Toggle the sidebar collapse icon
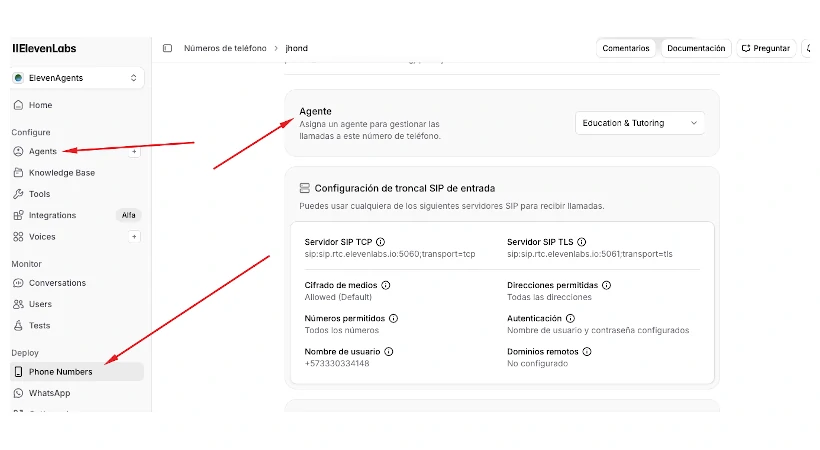 [167, 48]
